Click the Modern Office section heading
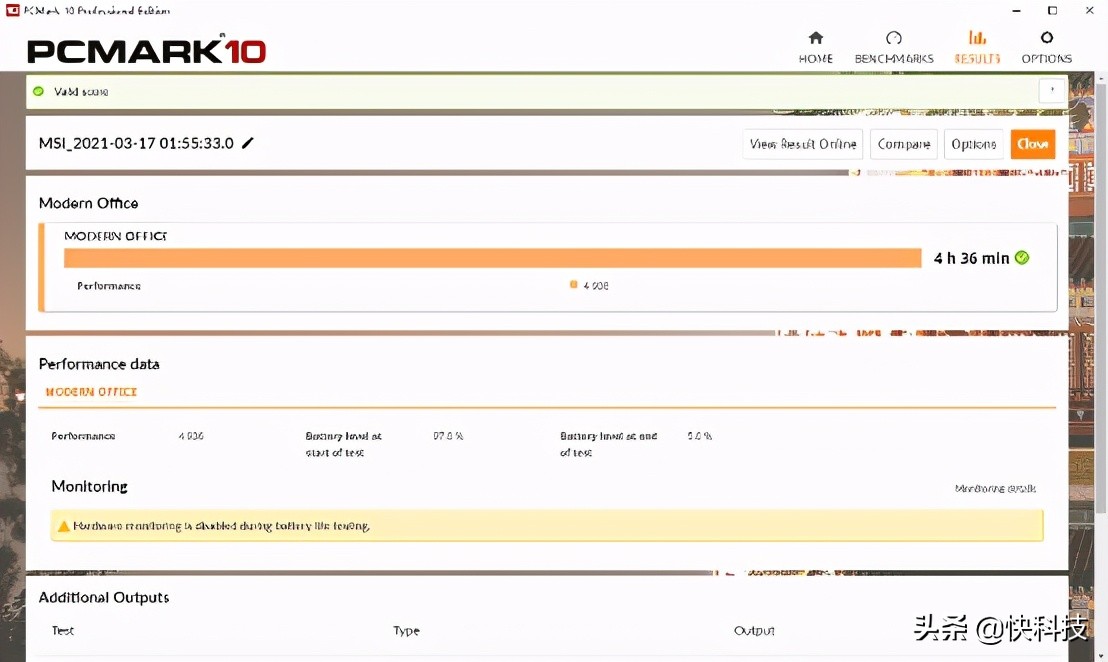 88,203
